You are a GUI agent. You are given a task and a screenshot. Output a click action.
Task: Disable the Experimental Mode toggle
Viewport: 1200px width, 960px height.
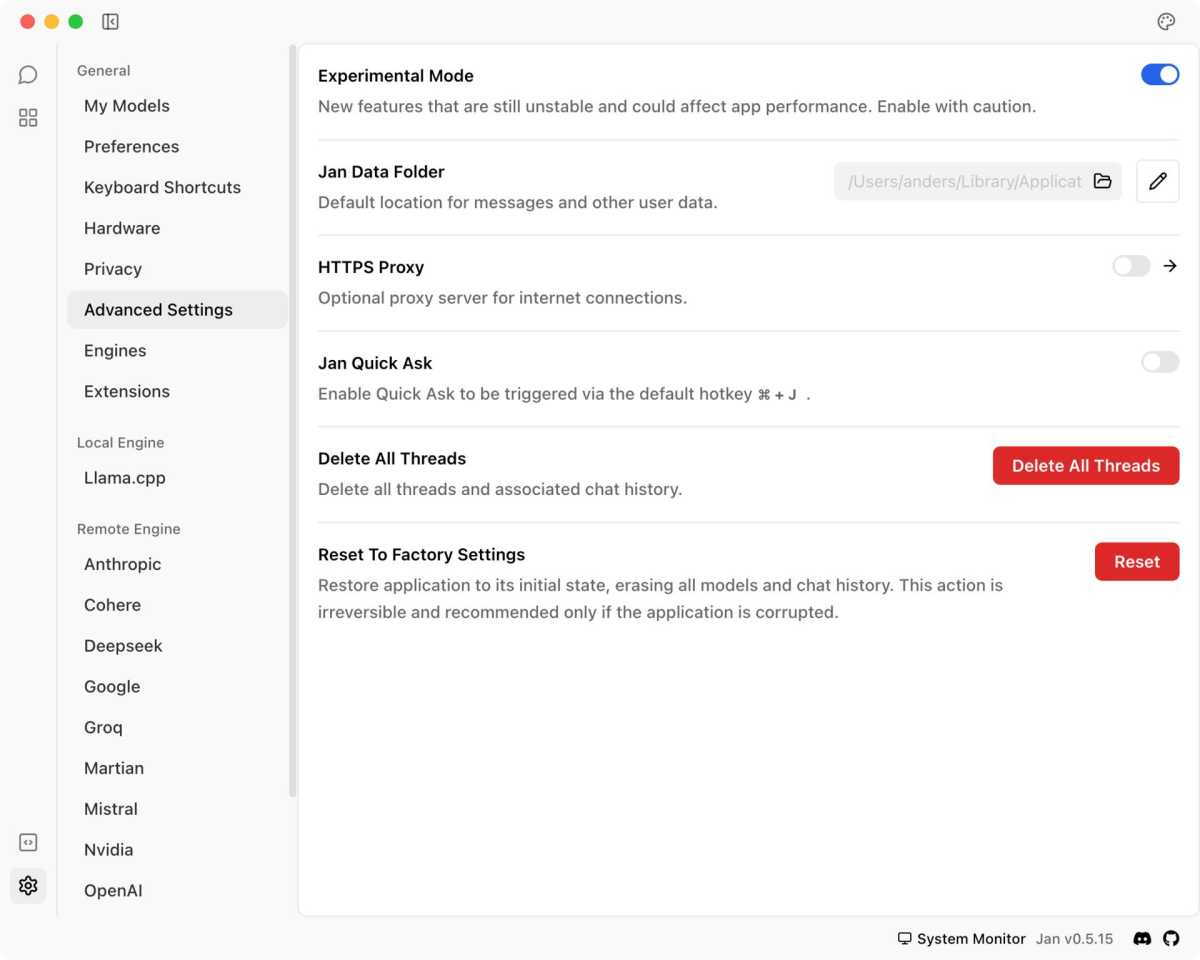tap(1160, 75)
